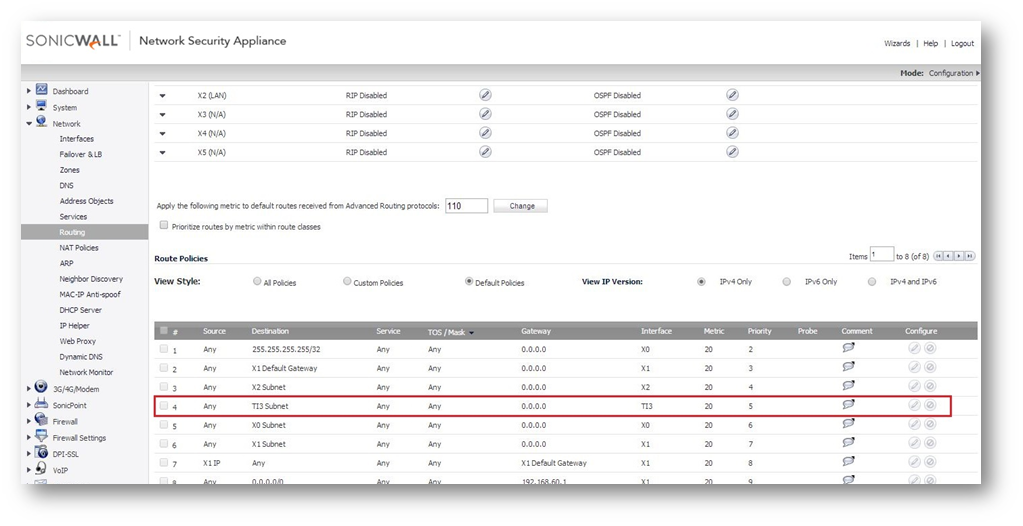Expand the VoIP tree arrow
The width and height of the screenshot is (1023, 526).
click(29, 470)
